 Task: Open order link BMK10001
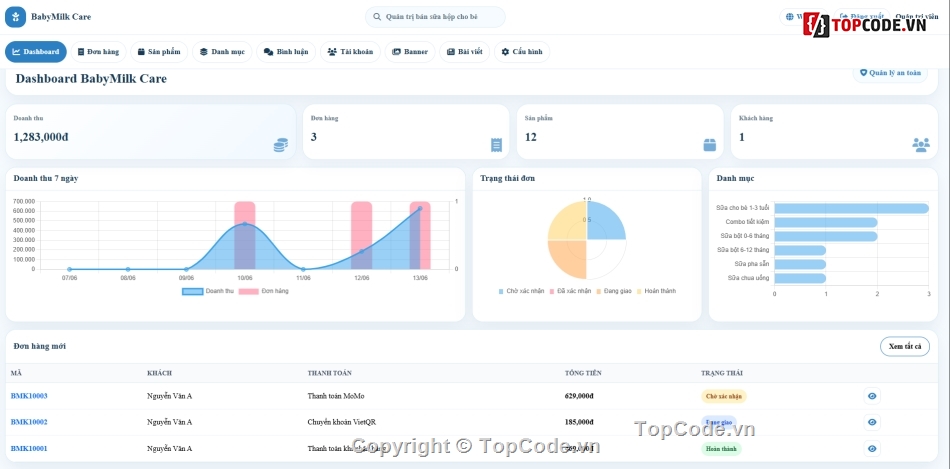pos(29,449)
